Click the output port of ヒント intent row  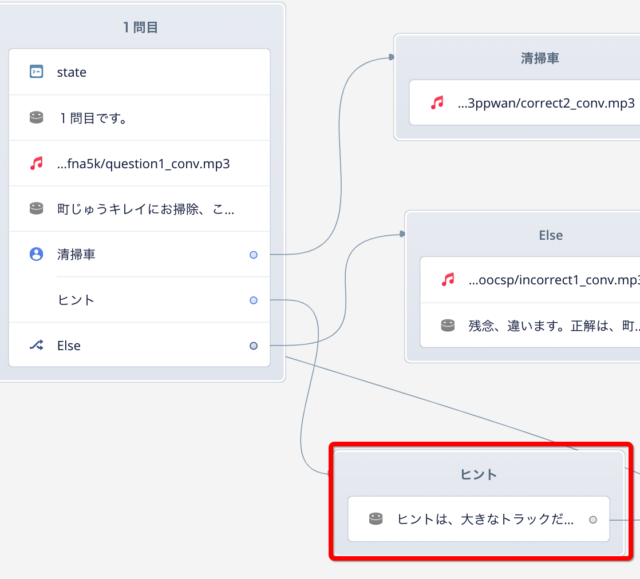(253, 300)
